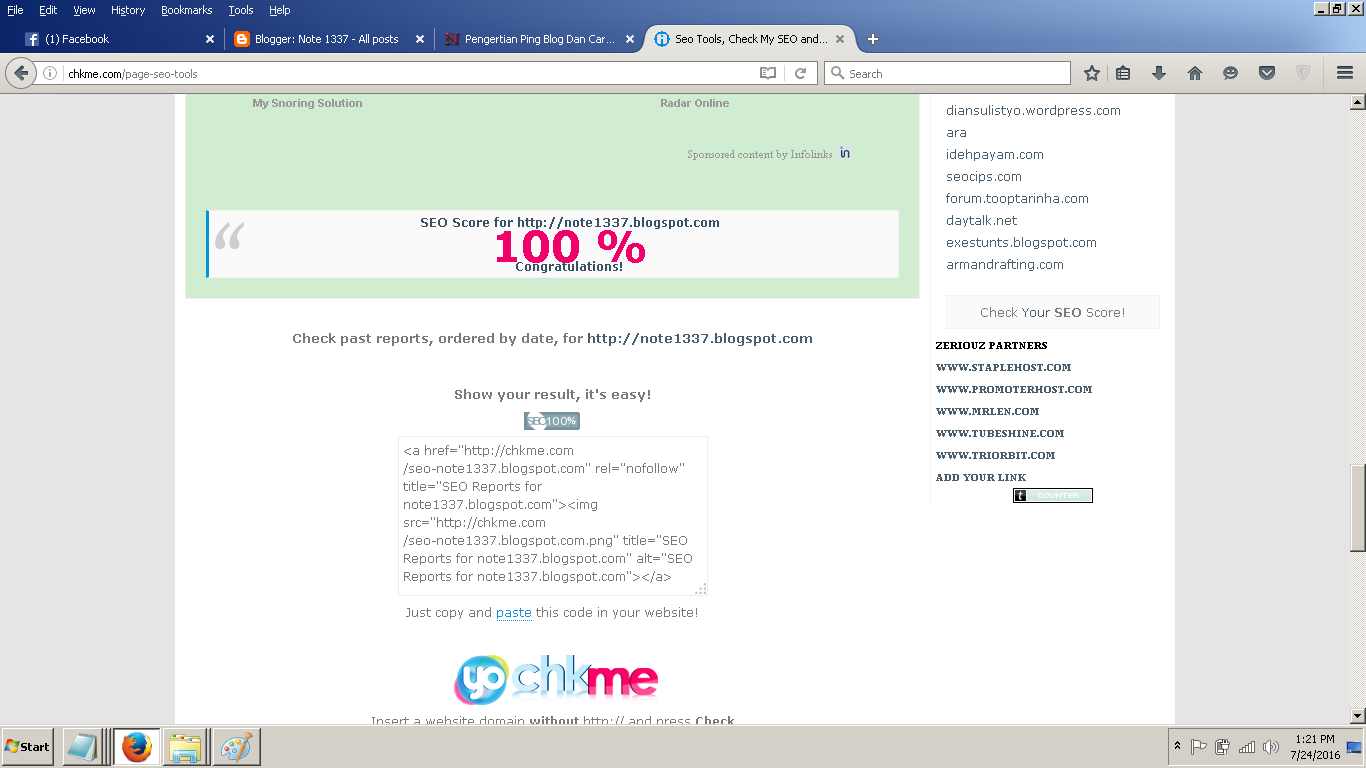Reload the current page
This screenshot has height=768, width=1366.
point(800,73)
